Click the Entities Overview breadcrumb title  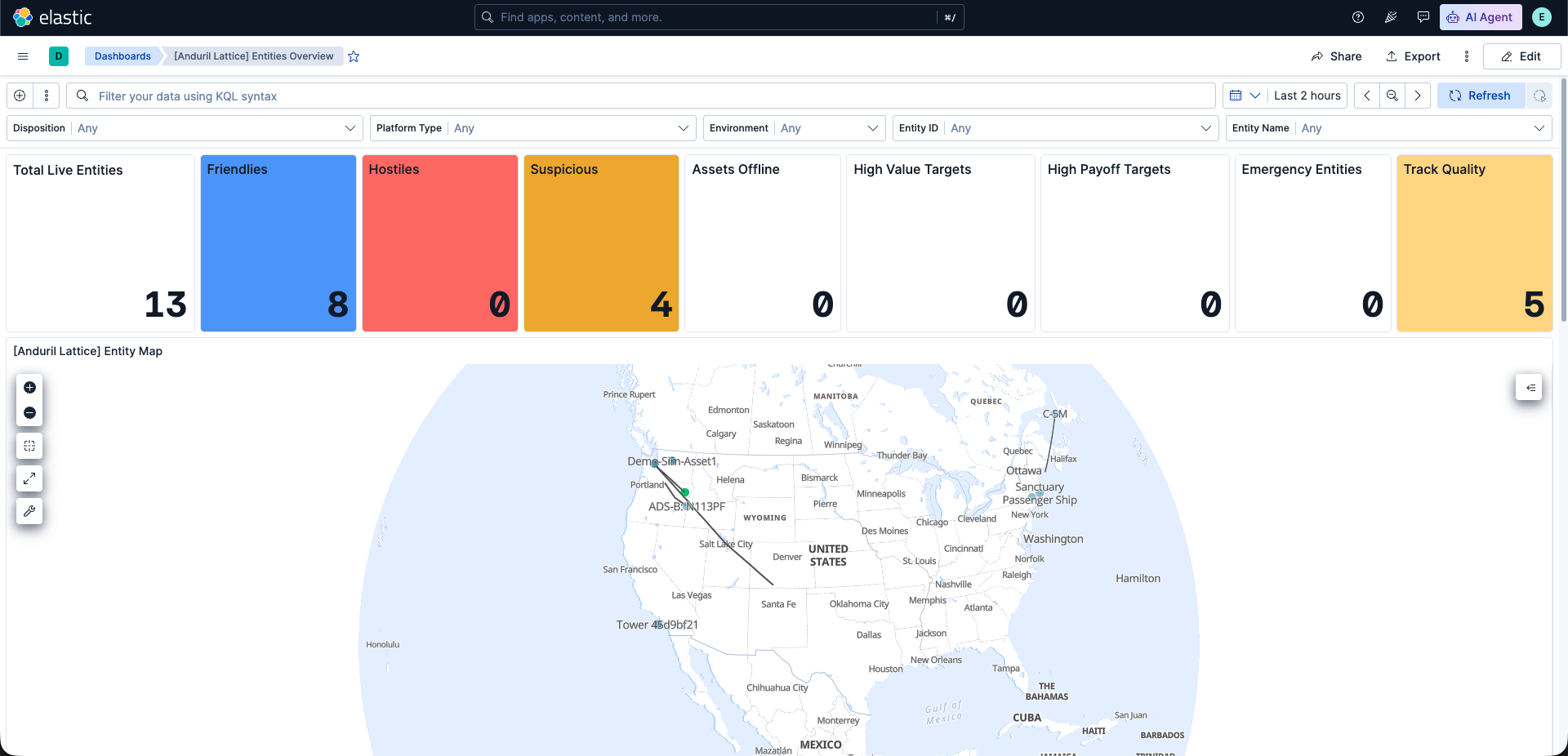coord(254,56)
